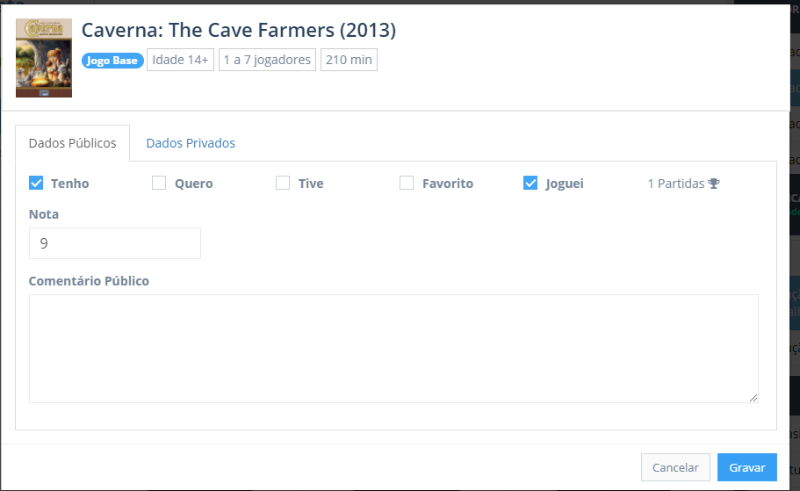Screen dimensions: 800x491
Task: Select the Dados Públicos tab
Action: (x=73, y=143)
